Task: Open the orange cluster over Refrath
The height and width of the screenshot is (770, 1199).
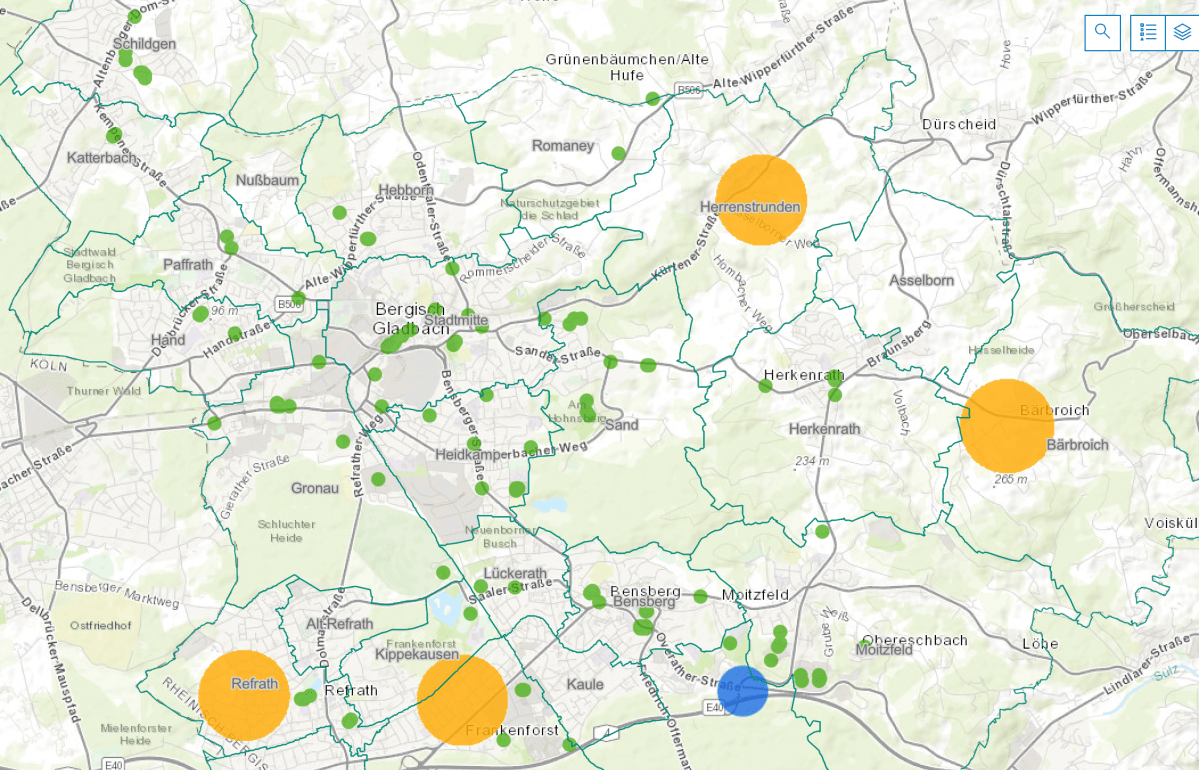Action: 244,695
